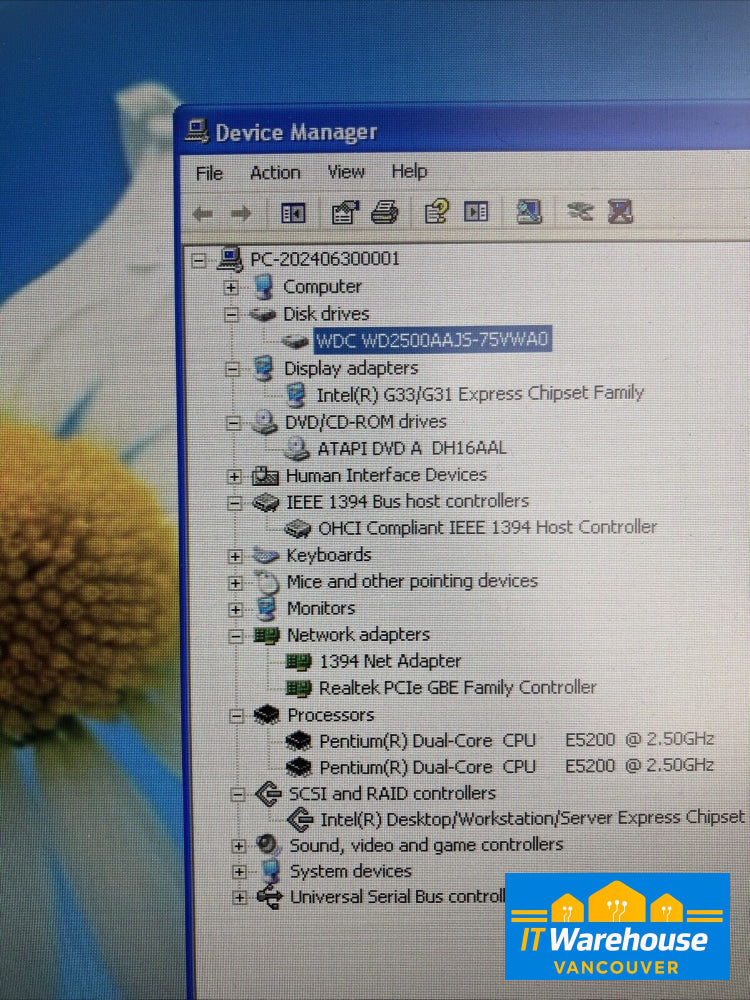Screen dimensions: 750x1000
Task: Click the Intel G33/G31 display adapter icon
Action: coord(295,395)
